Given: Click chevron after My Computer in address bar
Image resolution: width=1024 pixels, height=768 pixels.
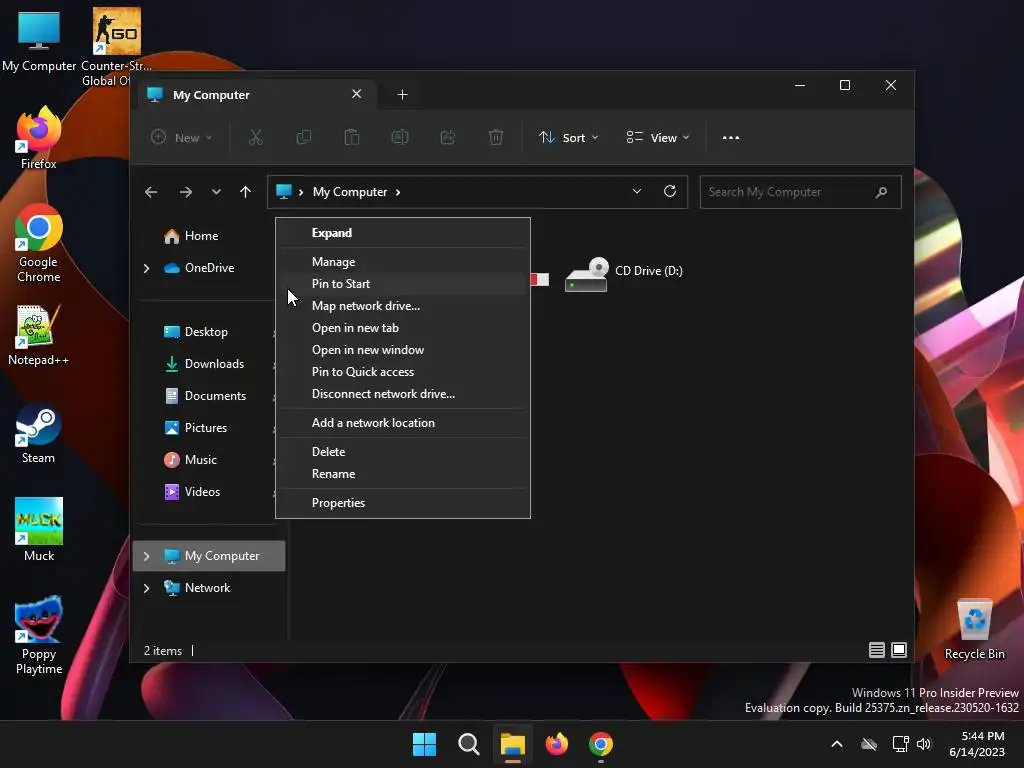Looking at the screenshot, I should (x=398, y=192).
